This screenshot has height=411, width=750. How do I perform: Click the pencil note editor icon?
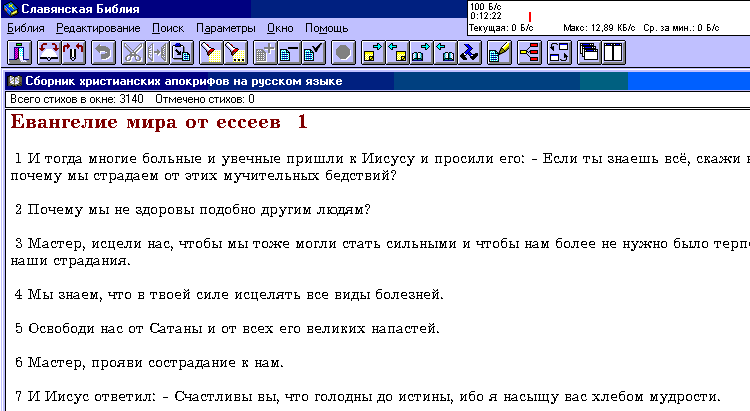[498, 50]
